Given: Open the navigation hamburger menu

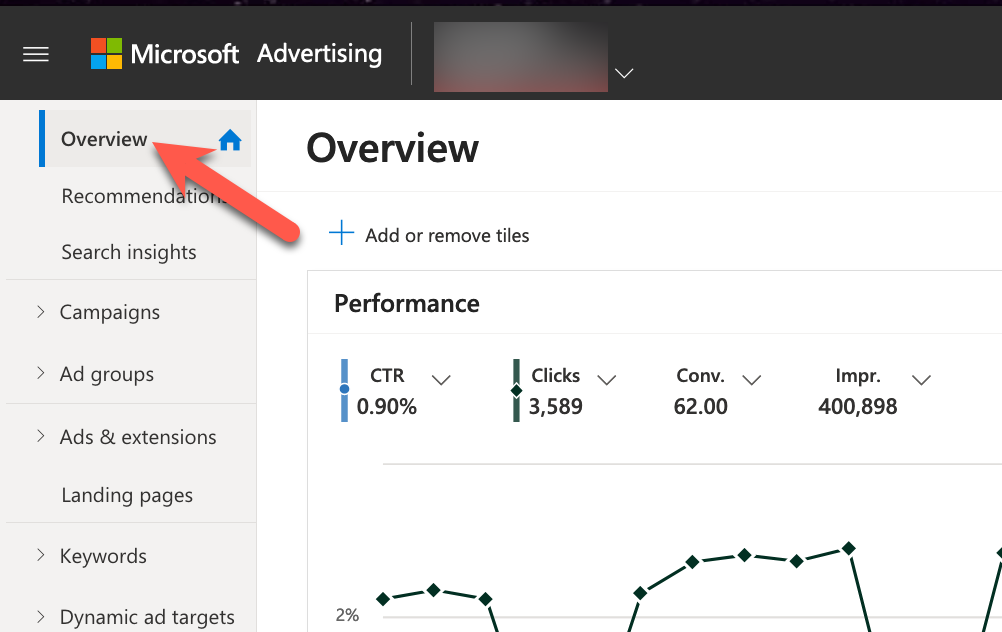Looking at the screenshot, I should [35, 54].
